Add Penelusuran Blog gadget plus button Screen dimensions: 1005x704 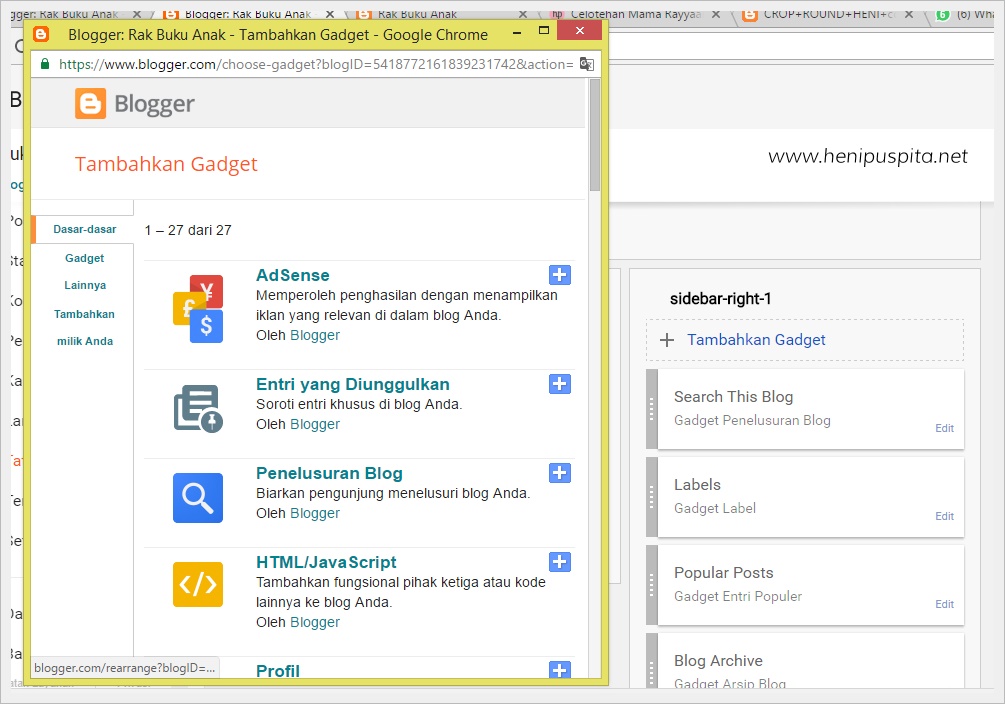tap(560, 473)
